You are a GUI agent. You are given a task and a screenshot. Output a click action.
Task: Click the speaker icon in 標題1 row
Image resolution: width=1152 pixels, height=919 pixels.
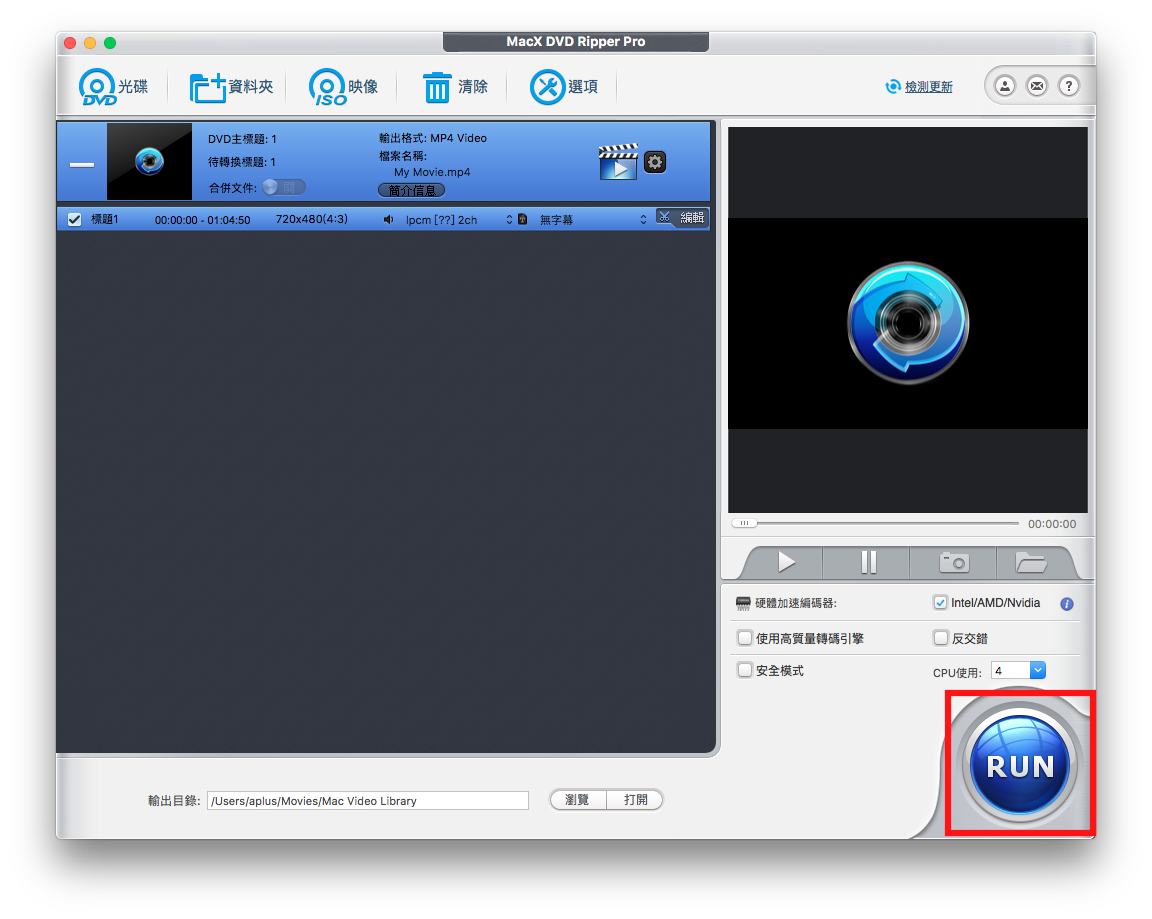pyautogui.click(x=388, y=220)
